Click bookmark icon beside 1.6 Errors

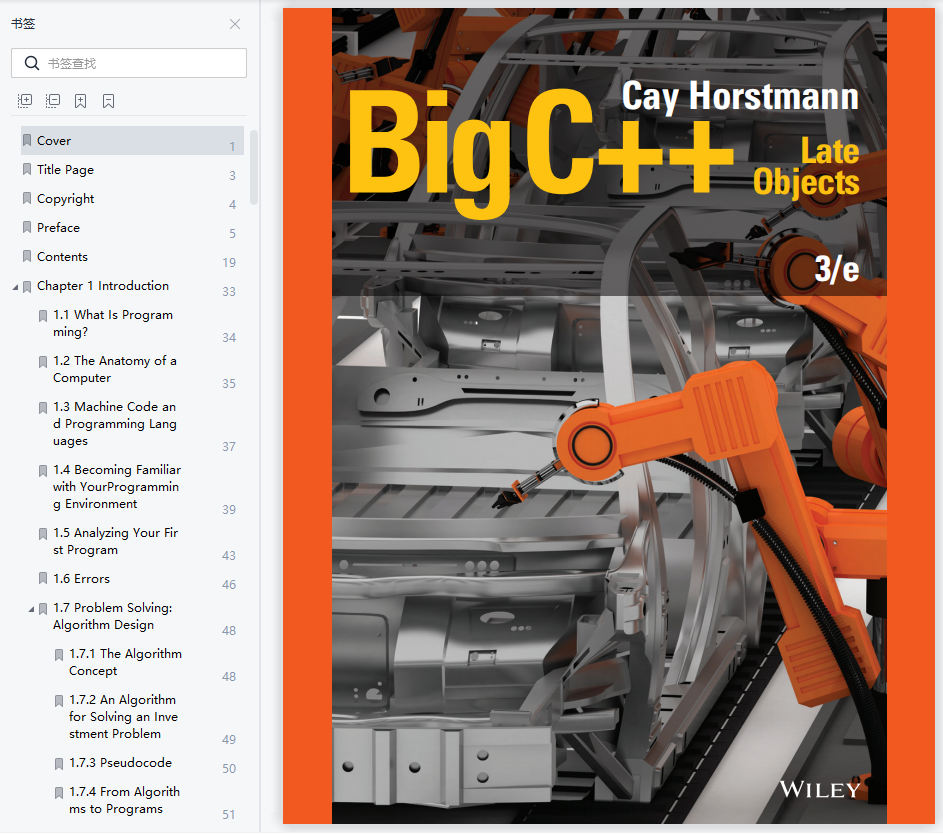point(43,579)
